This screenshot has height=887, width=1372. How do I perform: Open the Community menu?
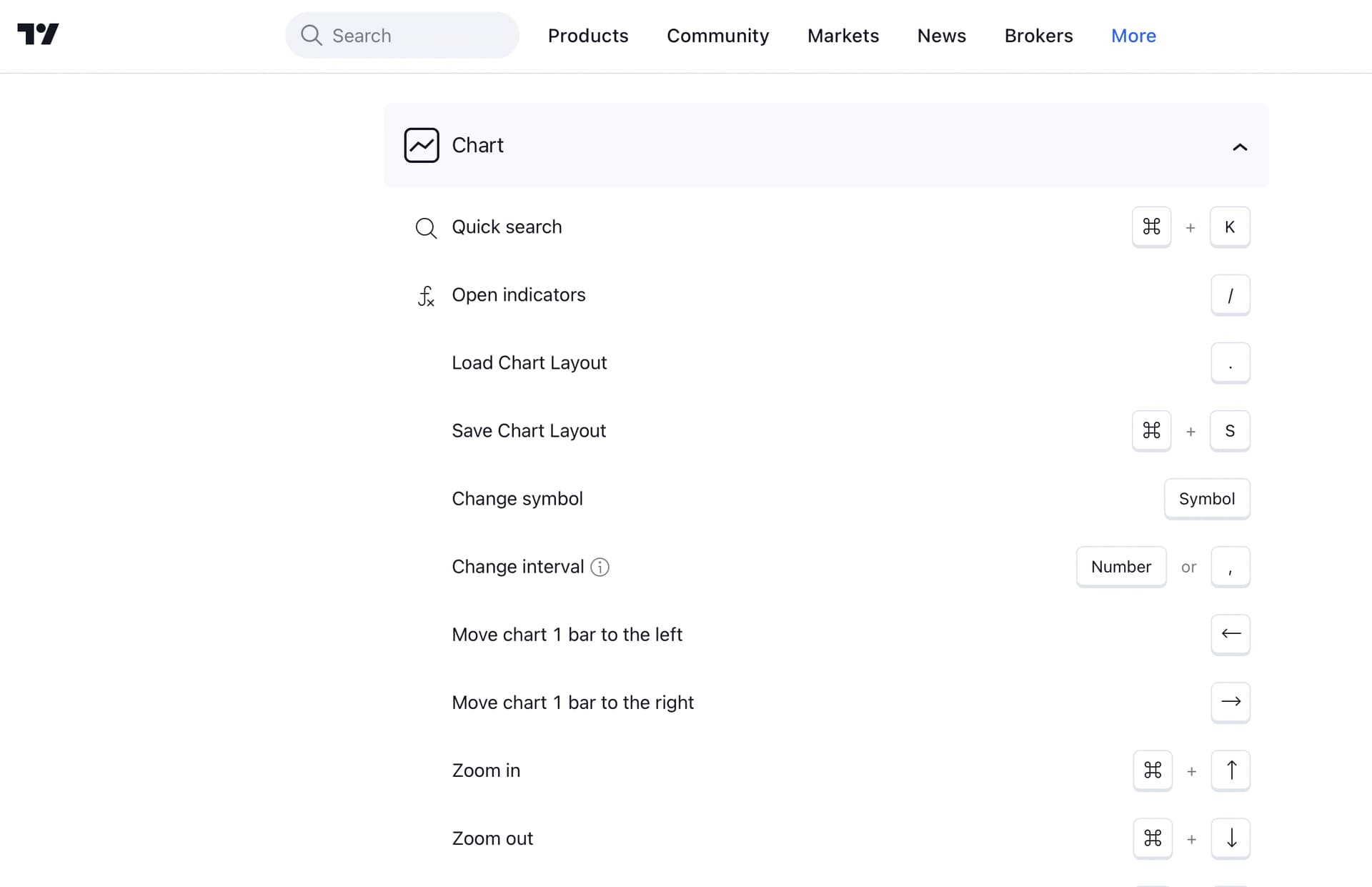pyautogui.click(x=717, y=36)
